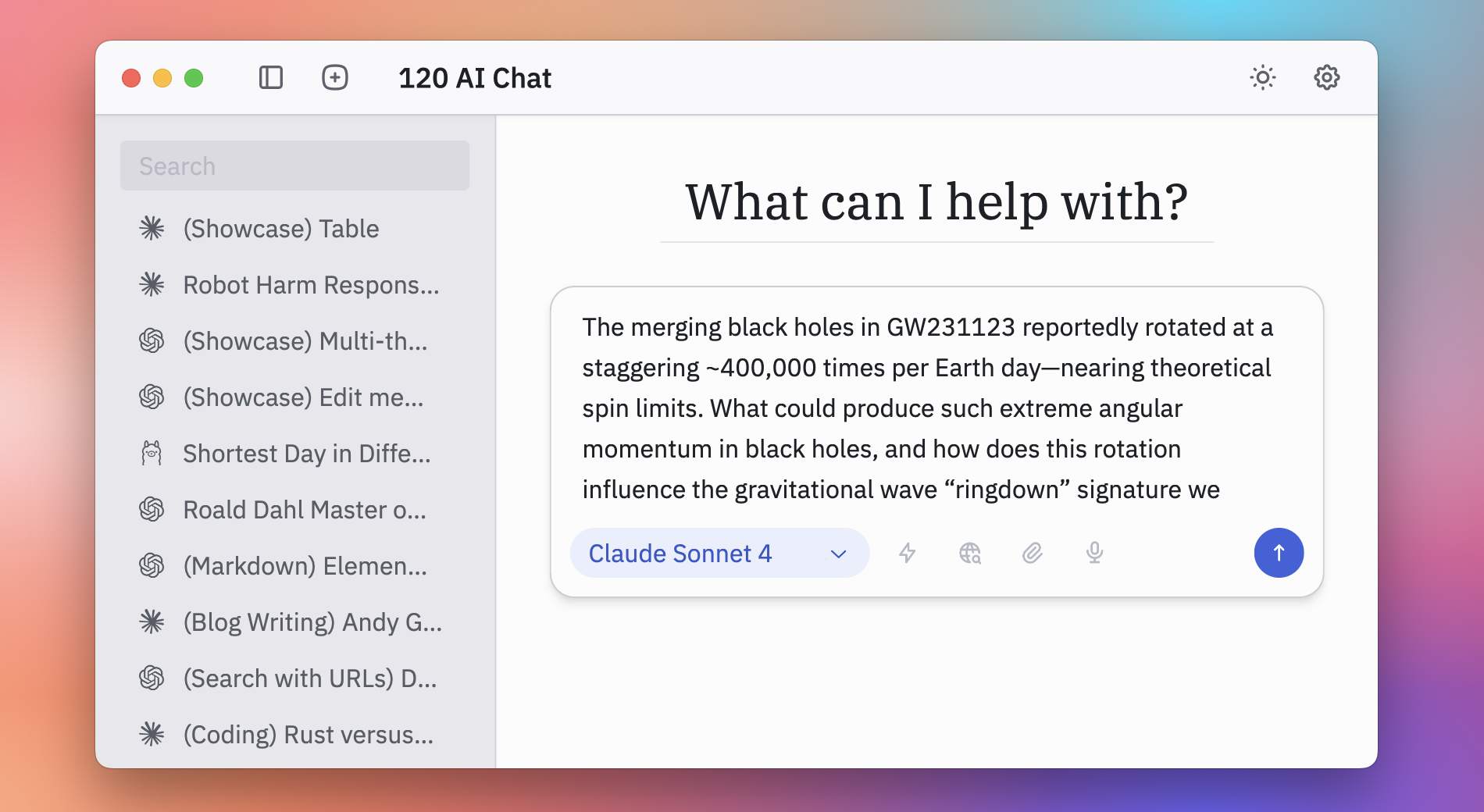This screenshot has width=1484, height=812.
Task: Select the Roald Dahl Master chat
Action: (x=305, y=510)
